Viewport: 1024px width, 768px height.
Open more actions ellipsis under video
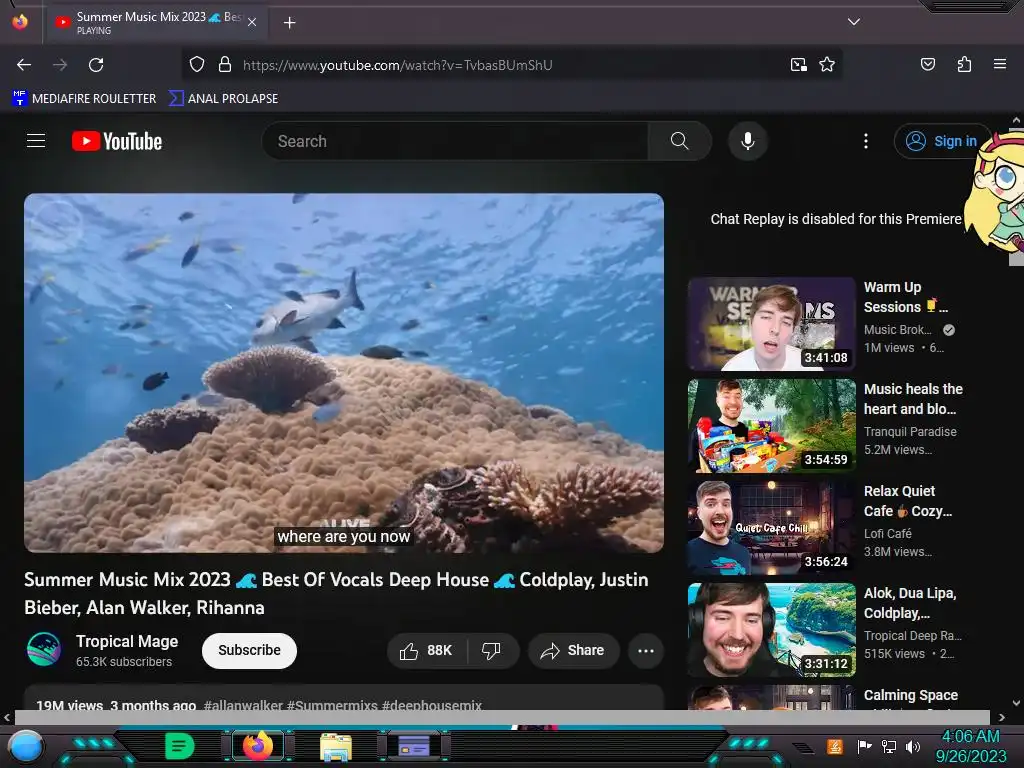(645, 650)
